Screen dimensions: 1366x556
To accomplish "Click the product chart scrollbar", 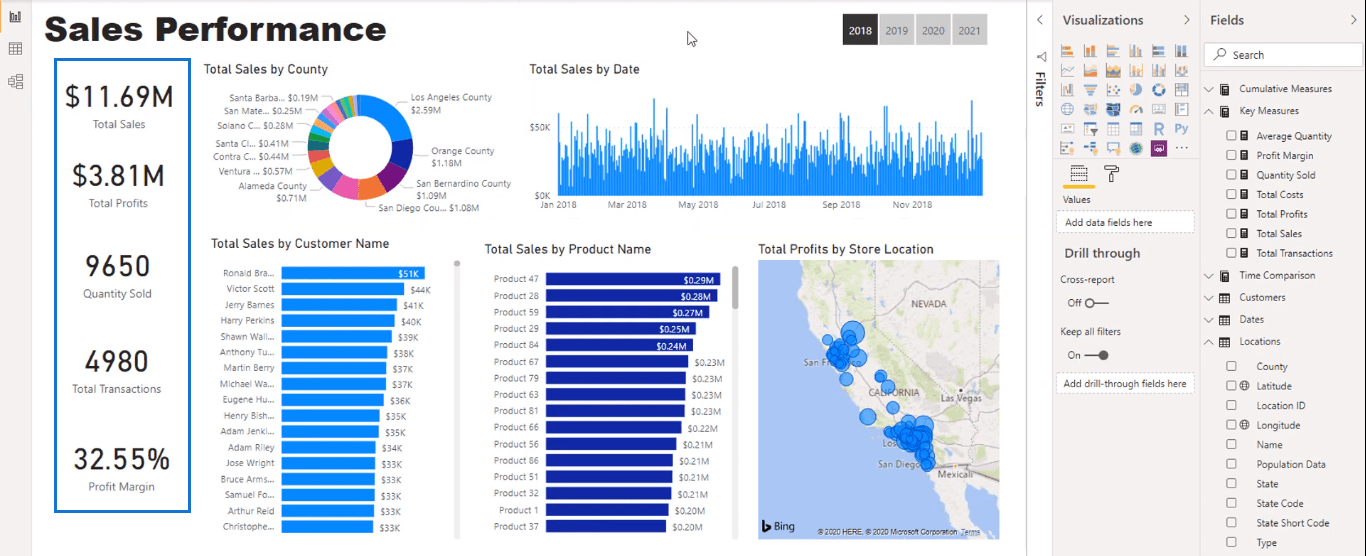I will pos(736,287).
